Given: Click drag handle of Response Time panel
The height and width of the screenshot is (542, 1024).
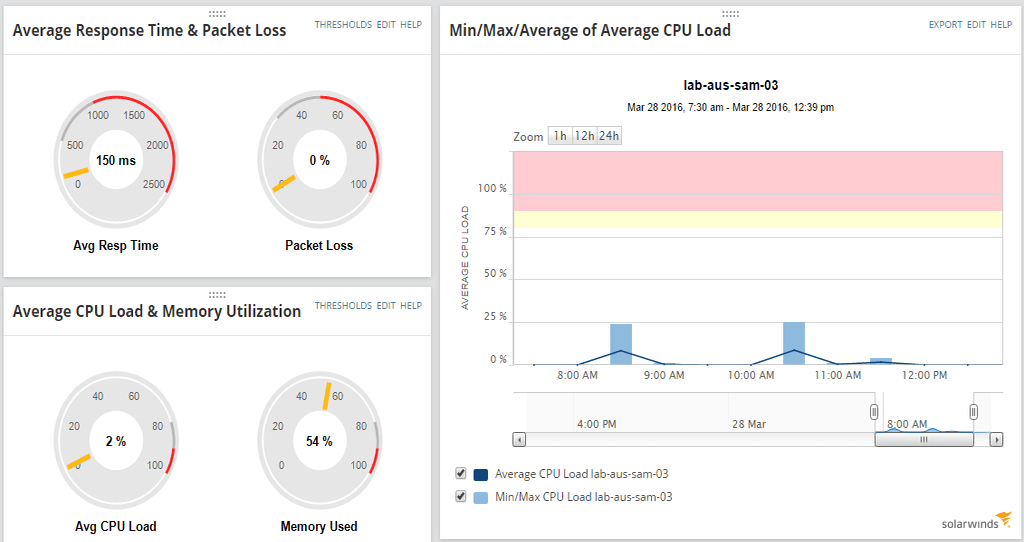Looking at the screenshot, I should [217, 13].
